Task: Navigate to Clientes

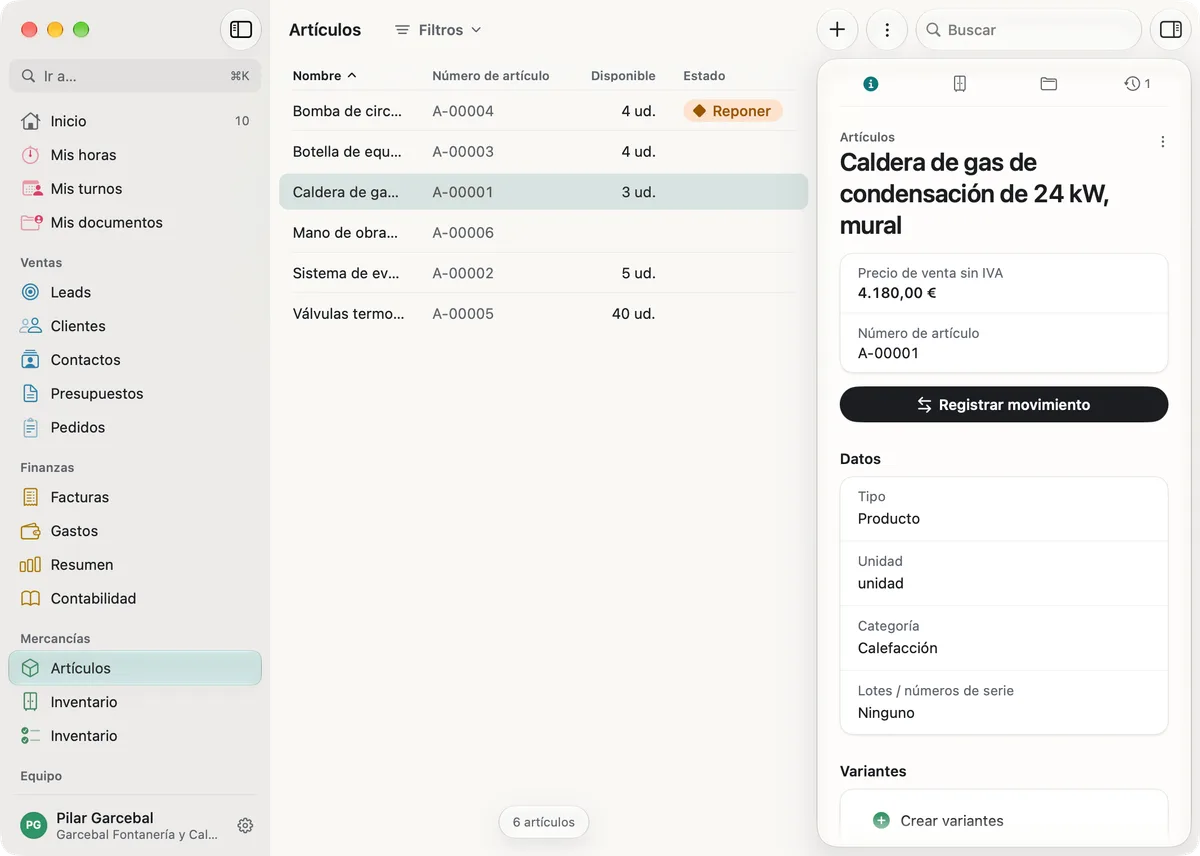Action: point(135,326)
